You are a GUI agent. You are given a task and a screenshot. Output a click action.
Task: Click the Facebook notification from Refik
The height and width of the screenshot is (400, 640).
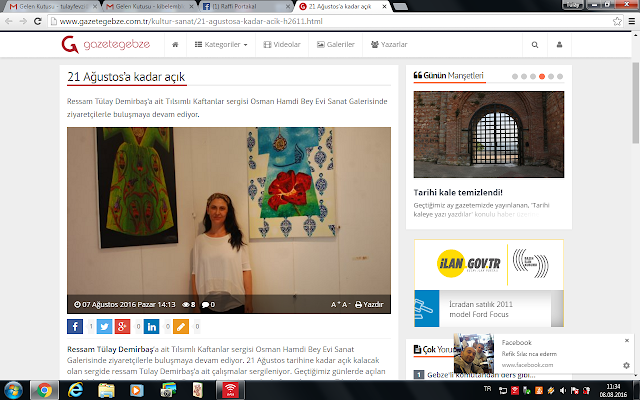(543, 353)
